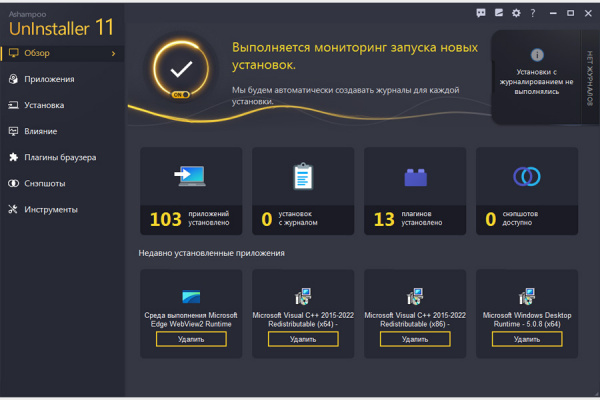The height and width of the screenshot is (400, 600).
Task: Open Плагины браузера section
Action: (62, 157)
